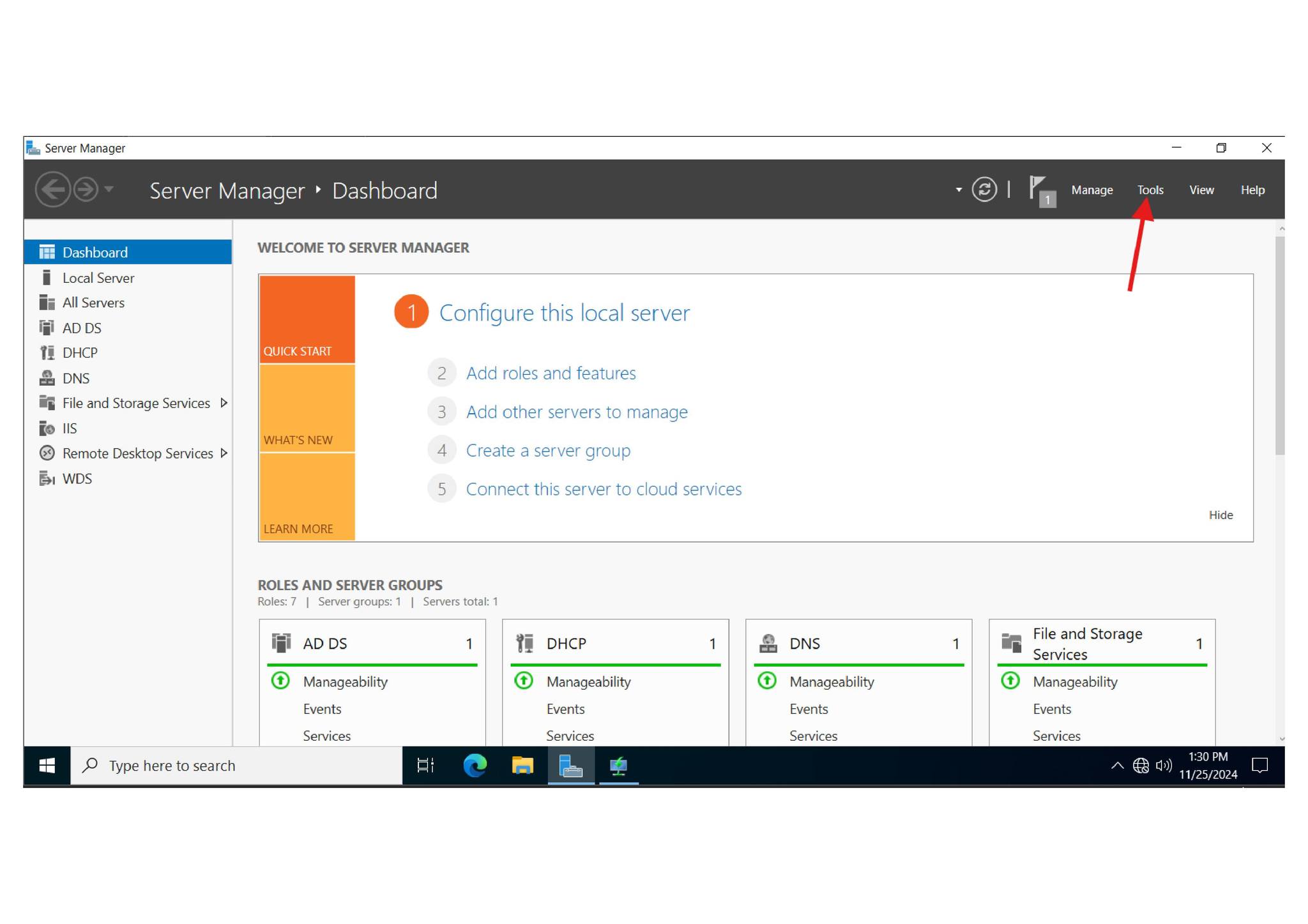This screenshot has height=924, width=1308.
Task: Select WDS in the sidebar
Action: [128, 479]
